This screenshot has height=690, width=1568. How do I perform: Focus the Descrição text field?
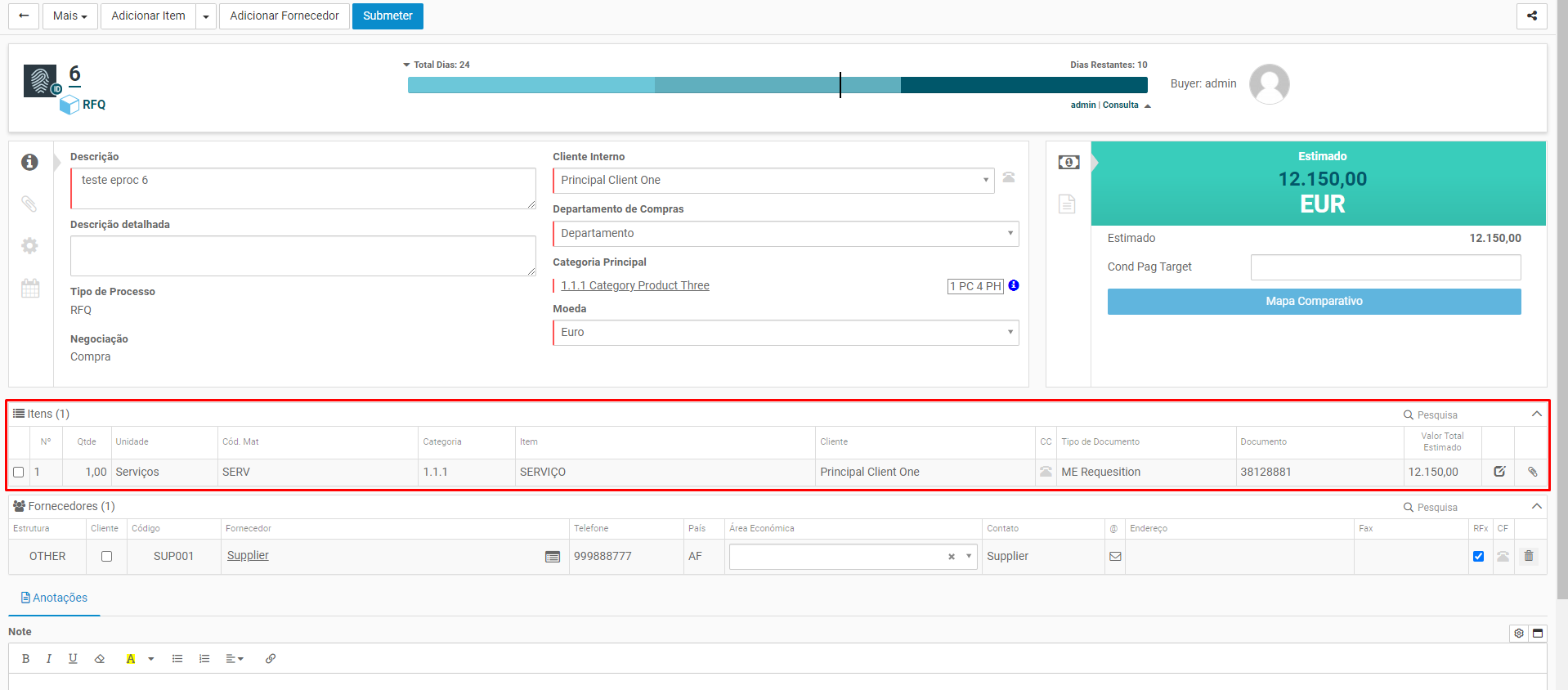[x=303, y=189]
